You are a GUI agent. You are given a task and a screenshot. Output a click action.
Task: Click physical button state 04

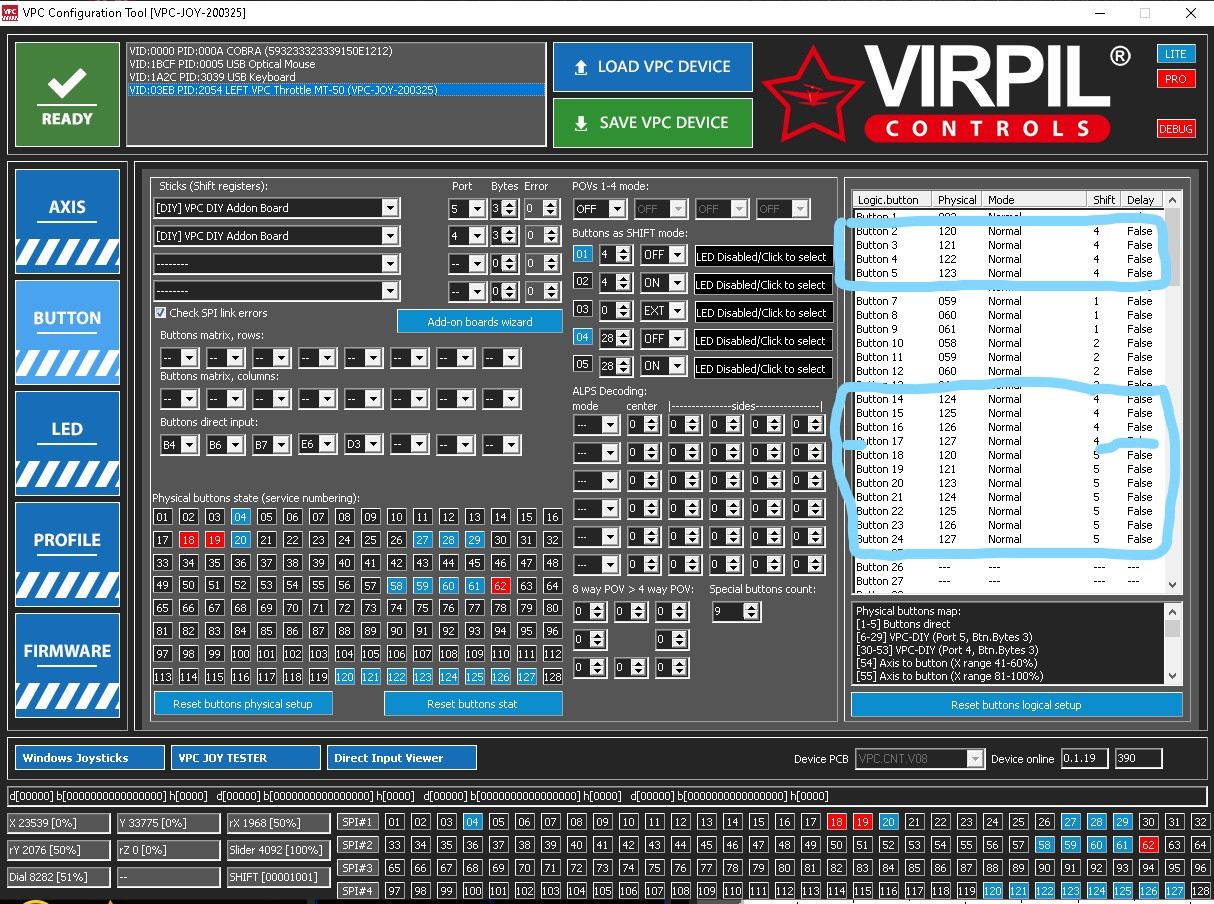tap(240, 517)
